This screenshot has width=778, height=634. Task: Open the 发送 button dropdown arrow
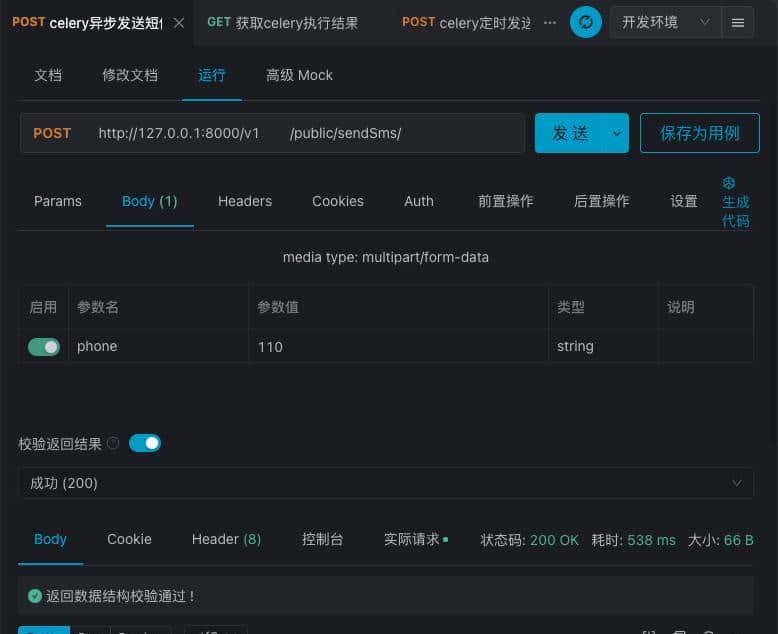(616, 133)
